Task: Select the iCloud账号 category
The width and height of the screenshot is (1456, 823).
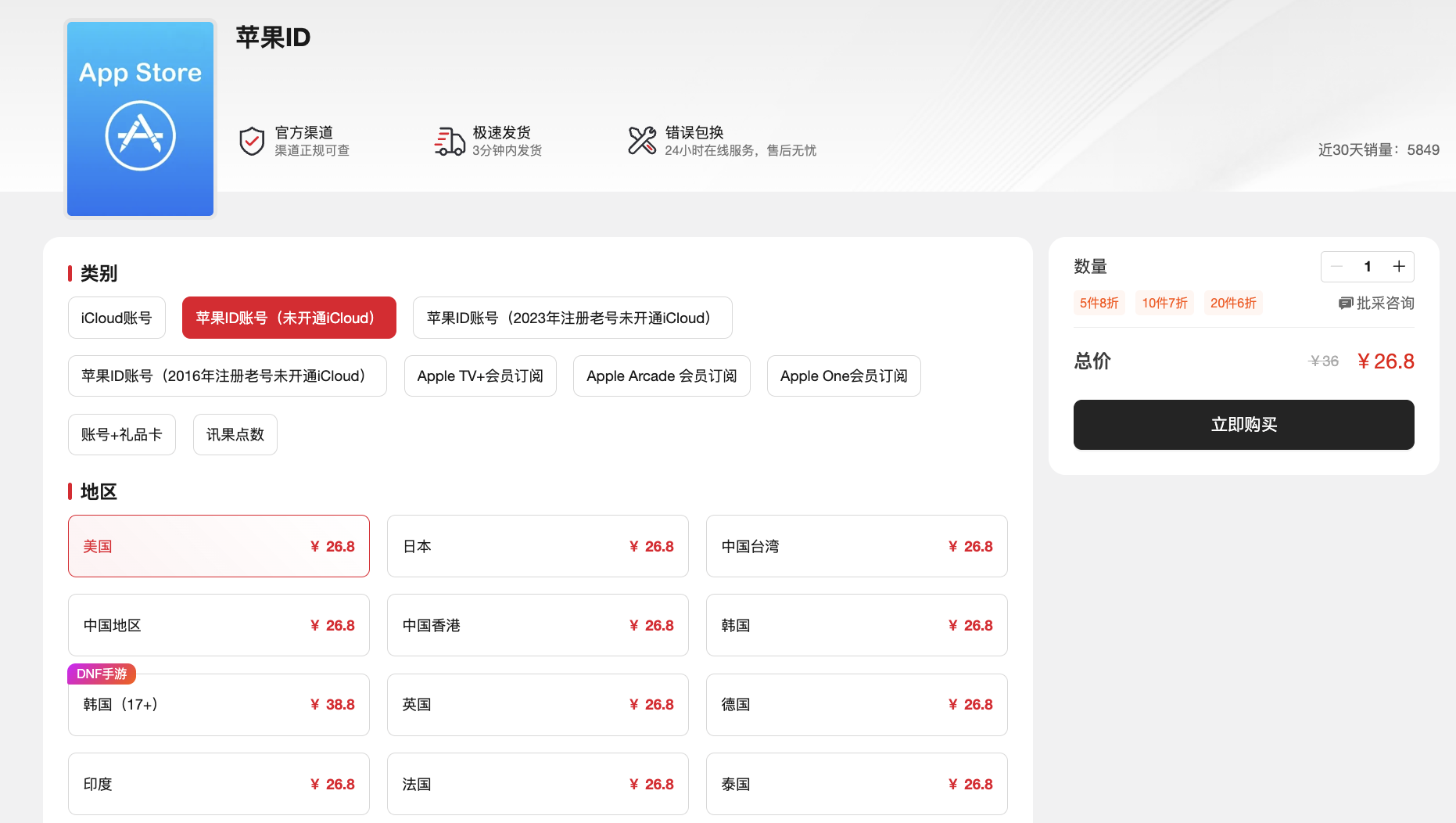Action: pyautogui.click(x=116, y=318)
